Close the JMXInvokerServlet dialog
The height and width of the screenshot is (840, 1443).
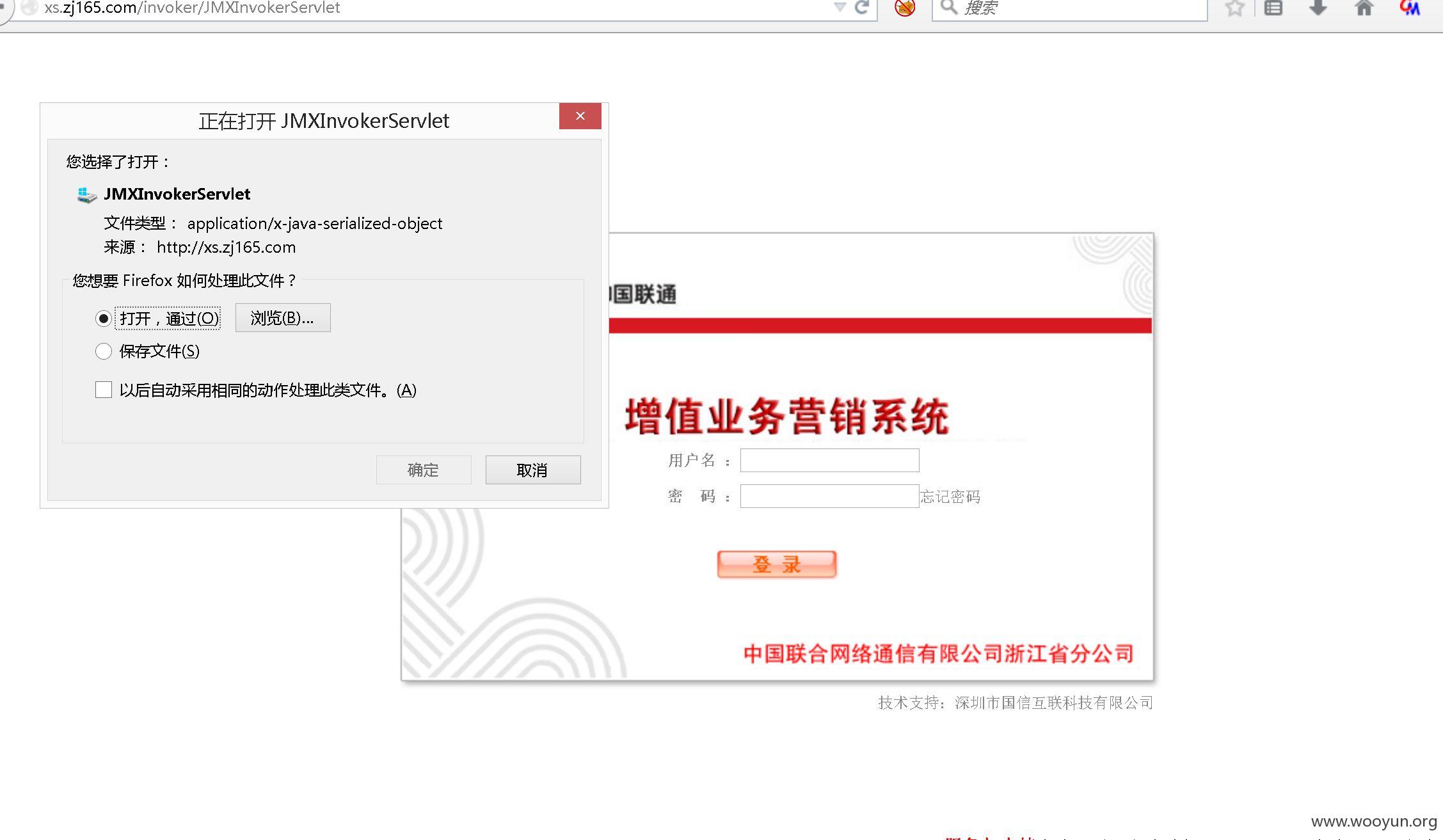coord(580,116)
